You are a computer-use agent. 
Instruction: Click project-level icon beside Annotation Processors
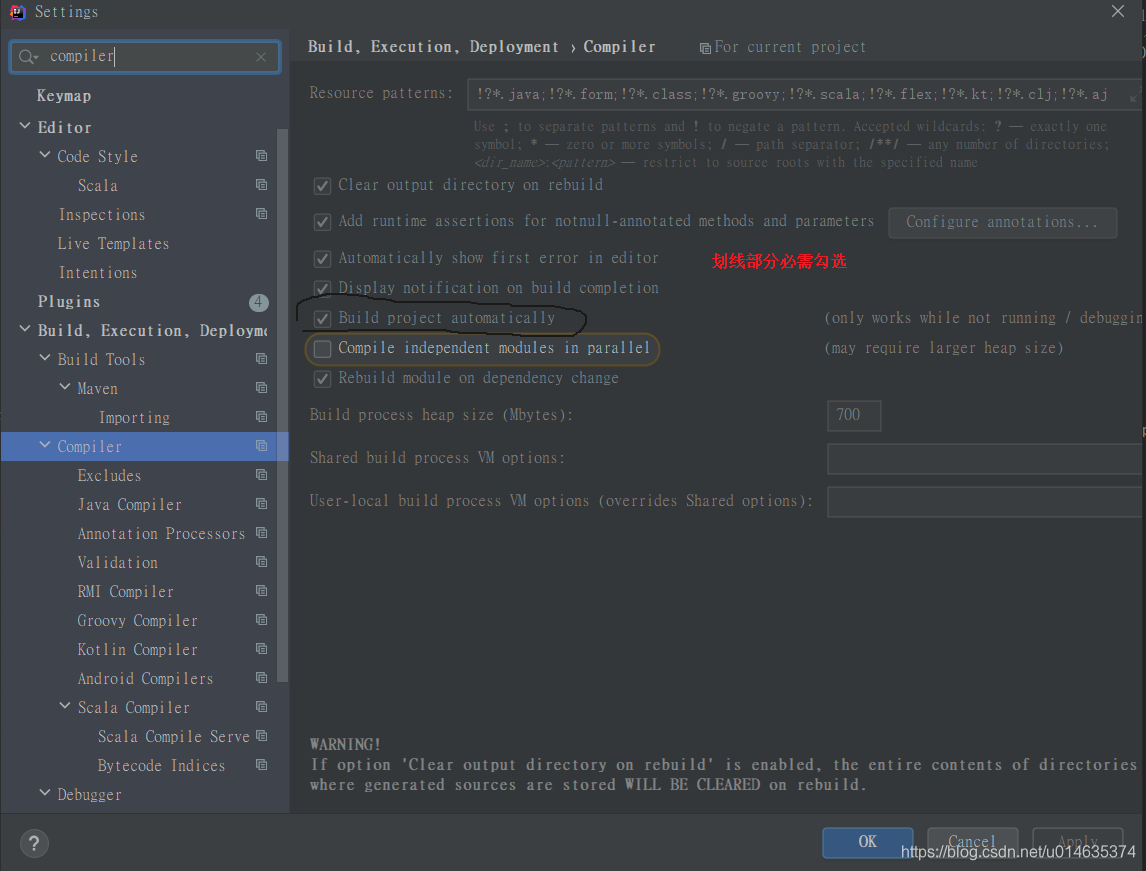[x=261, y=533]
